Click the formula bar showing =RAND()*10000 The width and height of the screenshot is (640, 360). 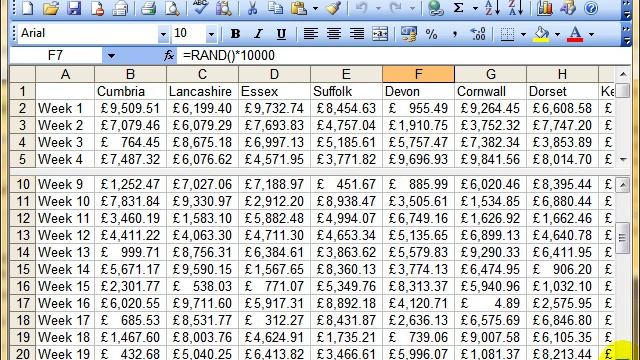point(403,56)
